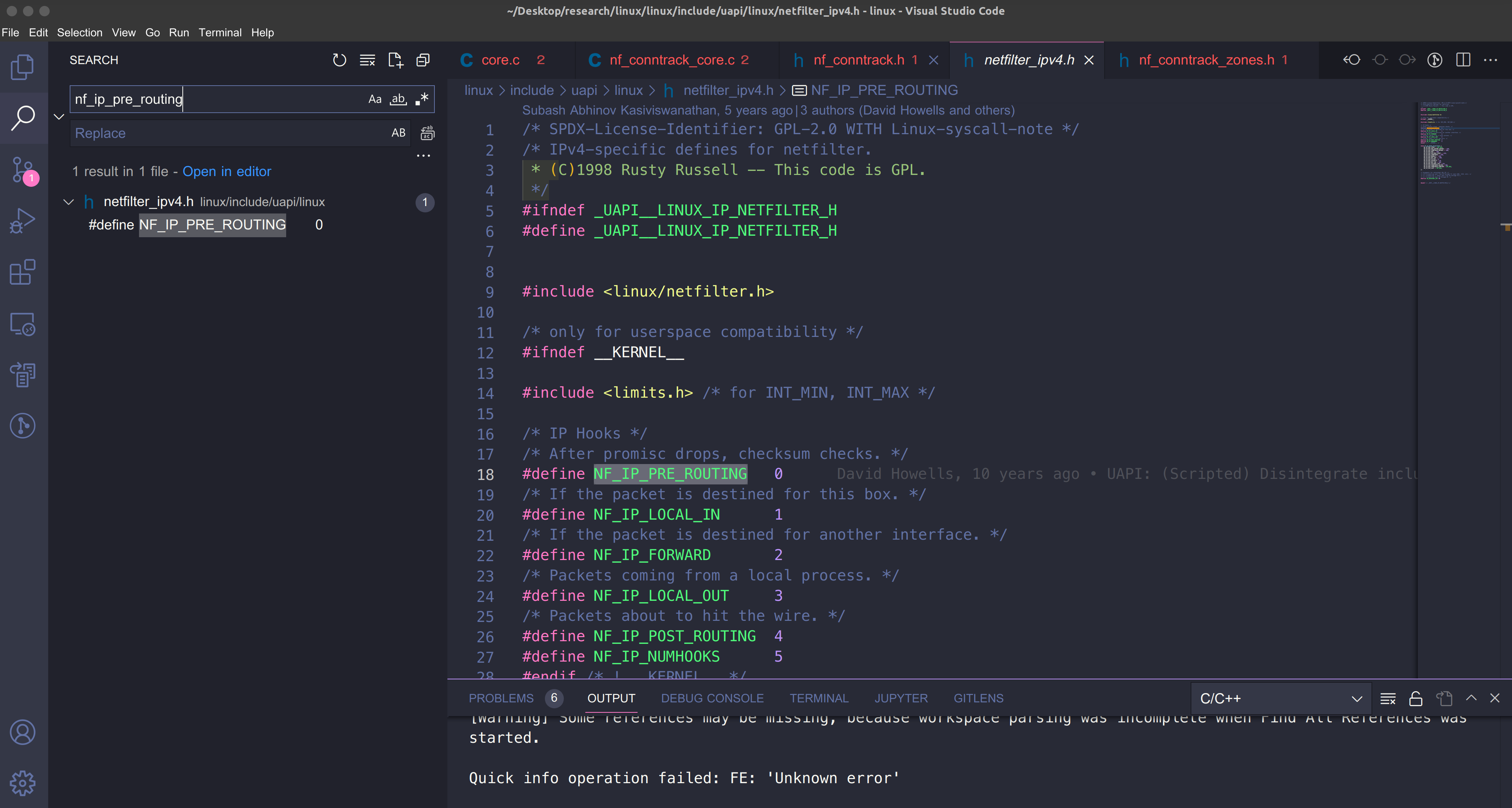The width and height of the screenshot is (1512, 808).
Task: Close the bottom panel
Action: pyautogui.click(x=1495, y=698)
